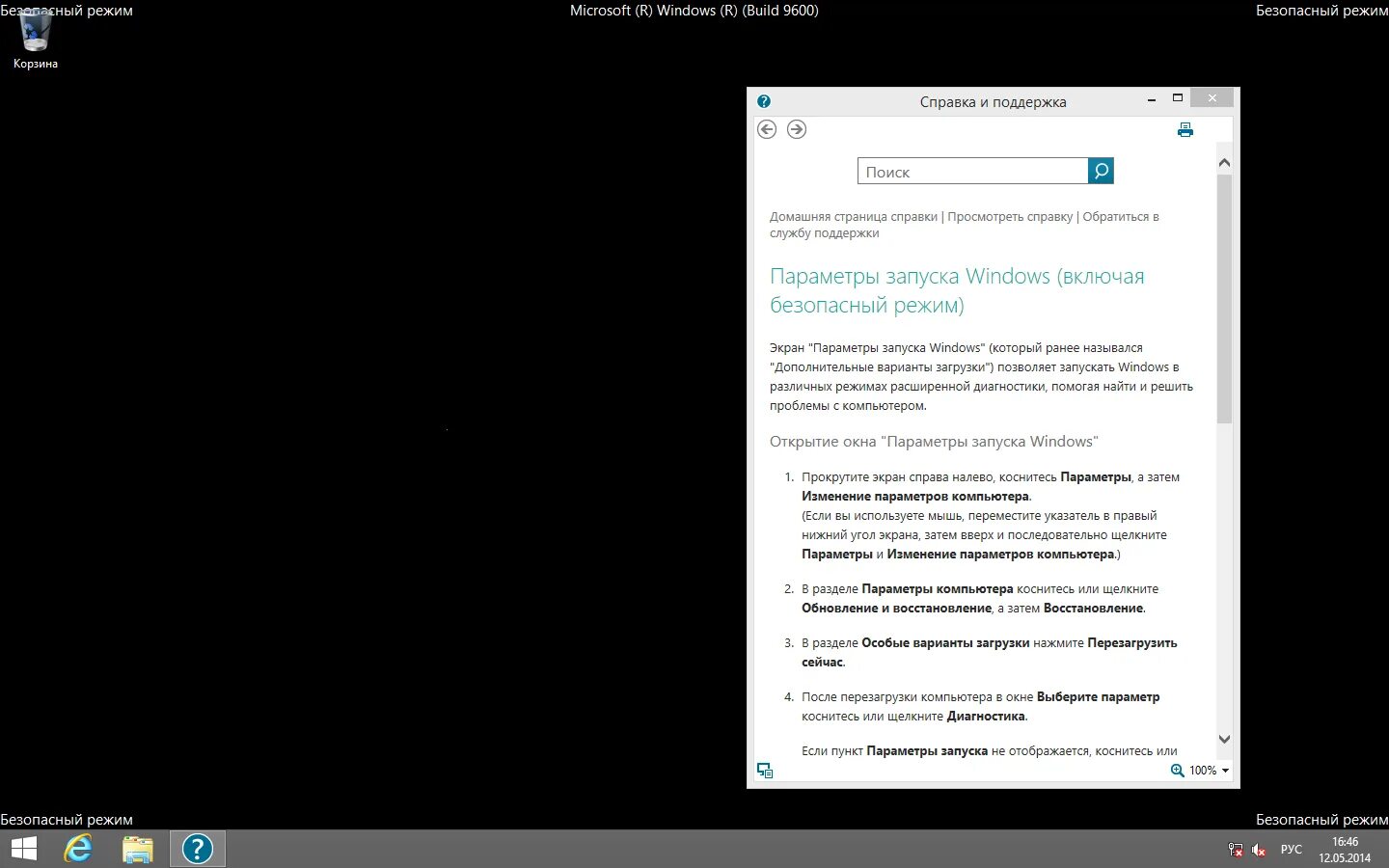Open the clock showing 16:46
The image size is (1389, 868).
click(x=1345, y=850)
